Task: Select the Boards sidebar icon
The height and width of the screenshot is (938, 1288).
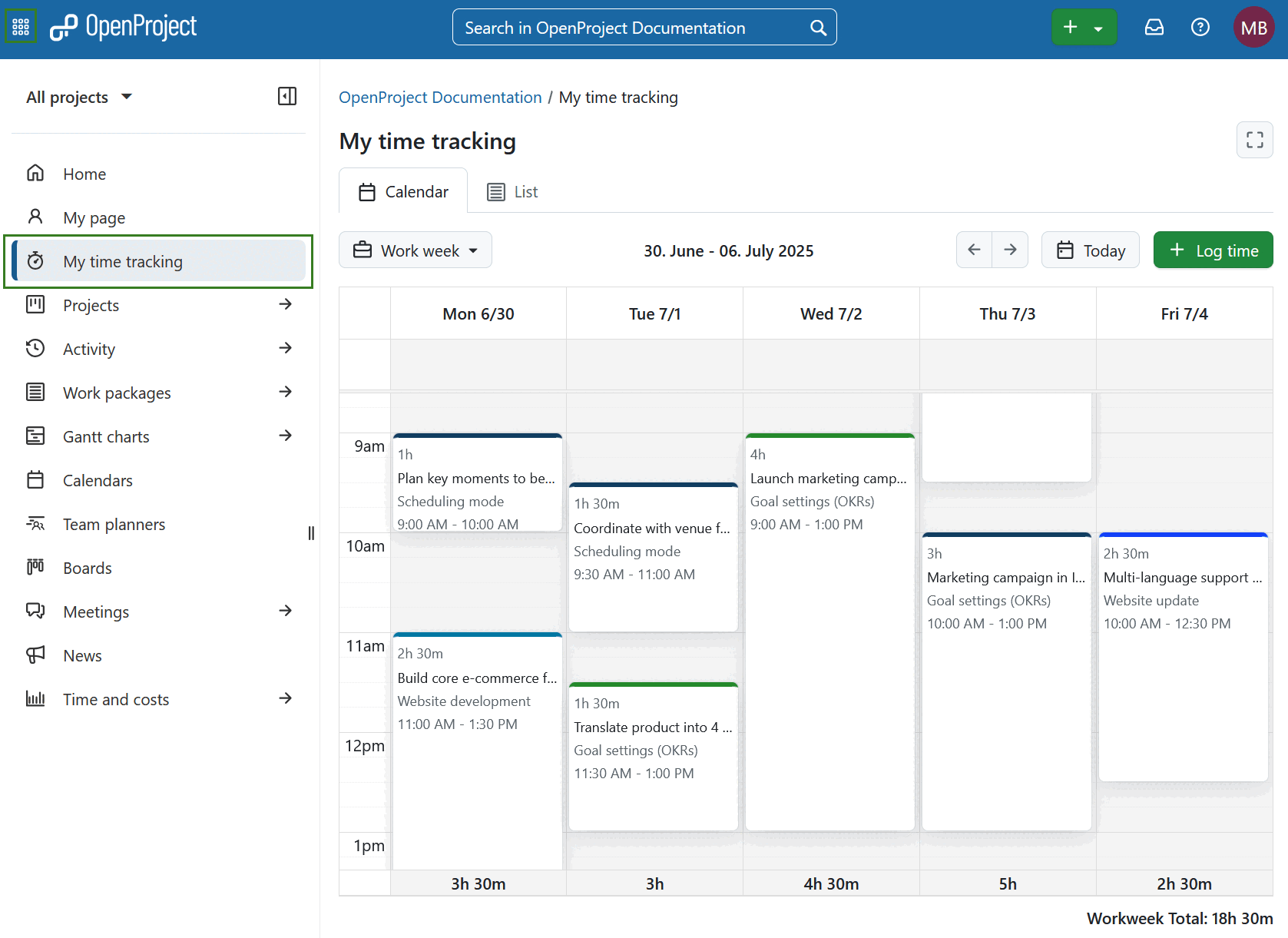Action: pyautogui.click(x=35, y=568)
